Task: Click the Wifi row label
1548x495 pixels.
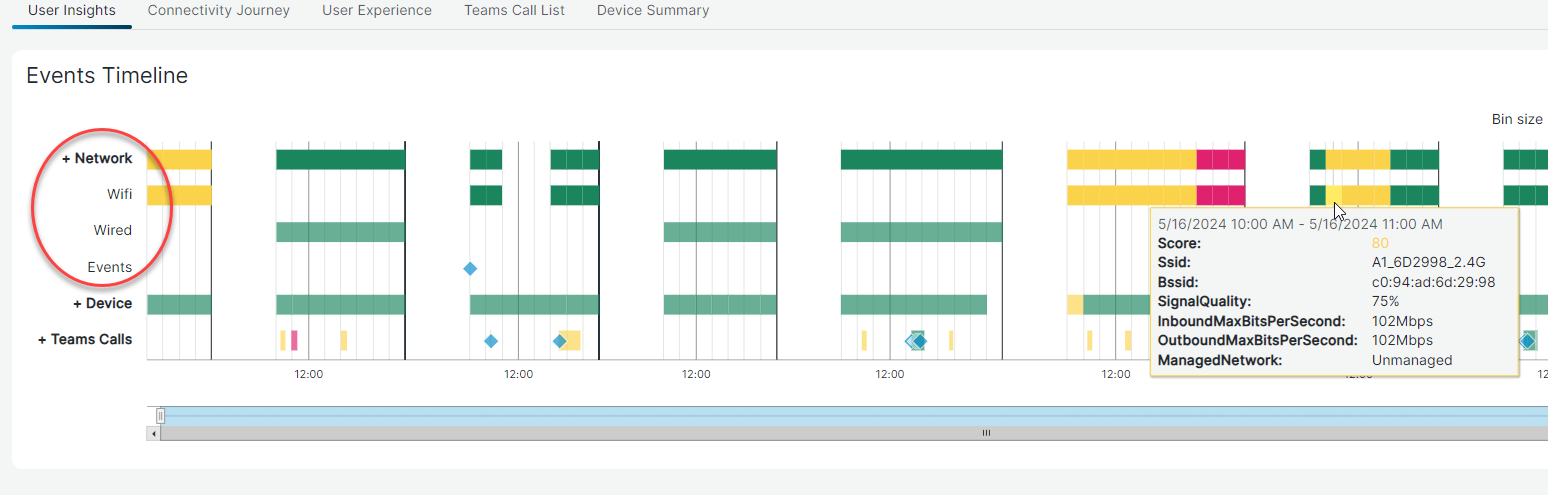Action: pyautogui.click(x=119, y=194)
